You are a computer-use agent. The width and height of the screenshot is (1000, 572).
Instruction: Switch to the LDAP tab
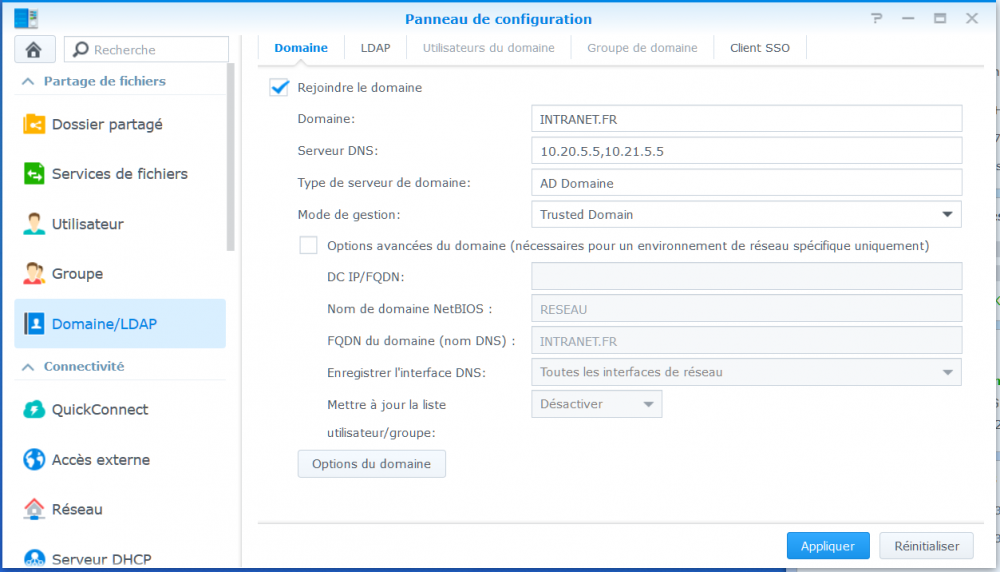376,48
